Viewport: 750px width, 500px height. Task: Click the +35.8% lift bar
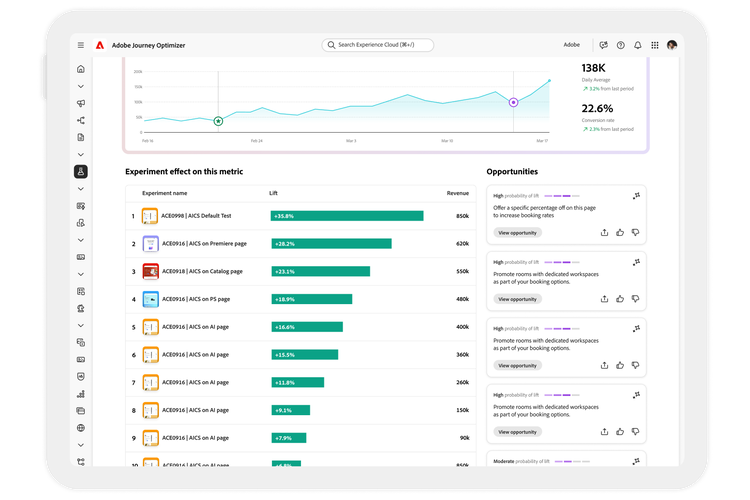pyautogui.click(x=347, y=216)
